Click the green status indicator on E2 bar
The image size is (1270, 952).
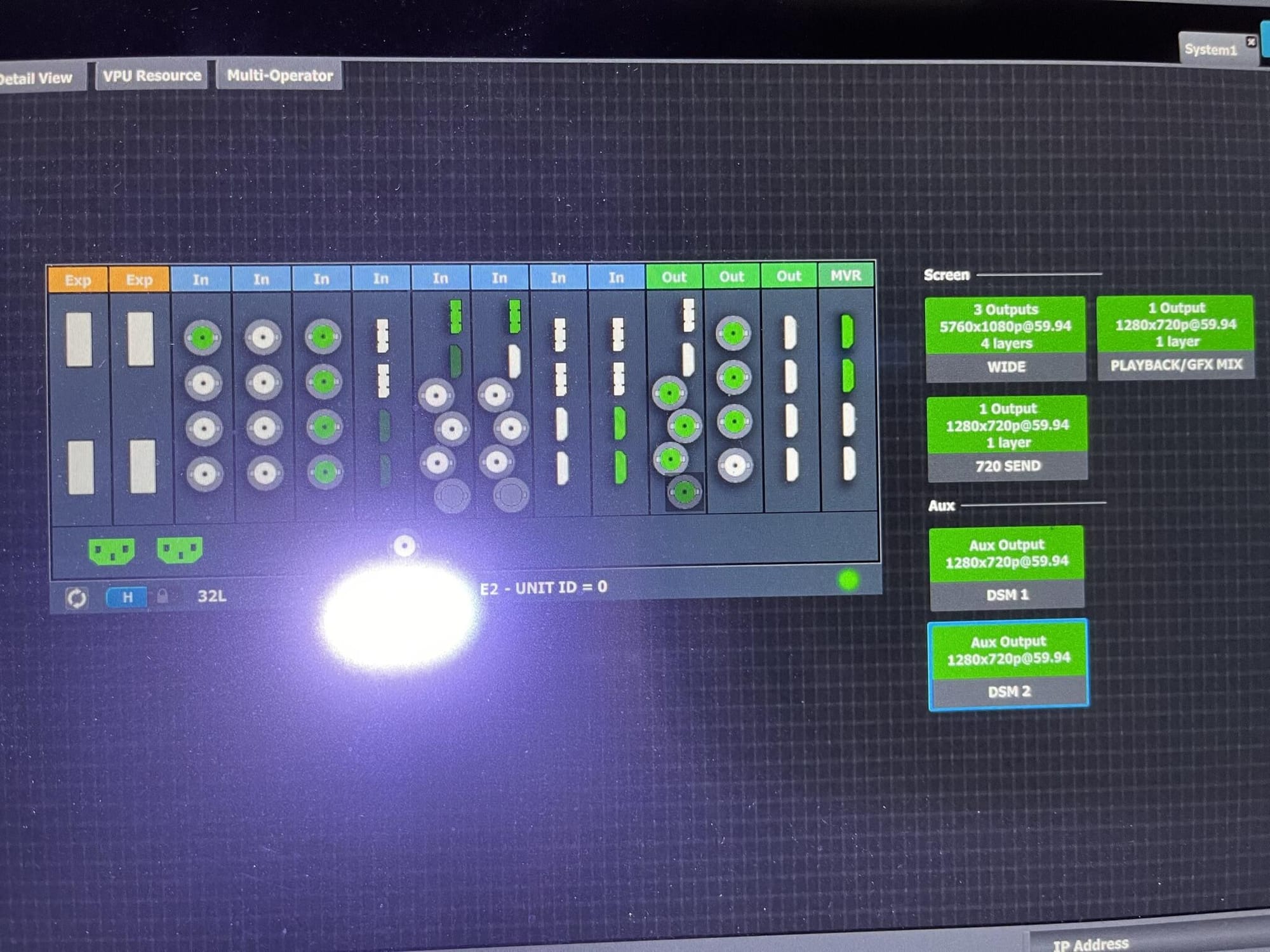point(848,580)
